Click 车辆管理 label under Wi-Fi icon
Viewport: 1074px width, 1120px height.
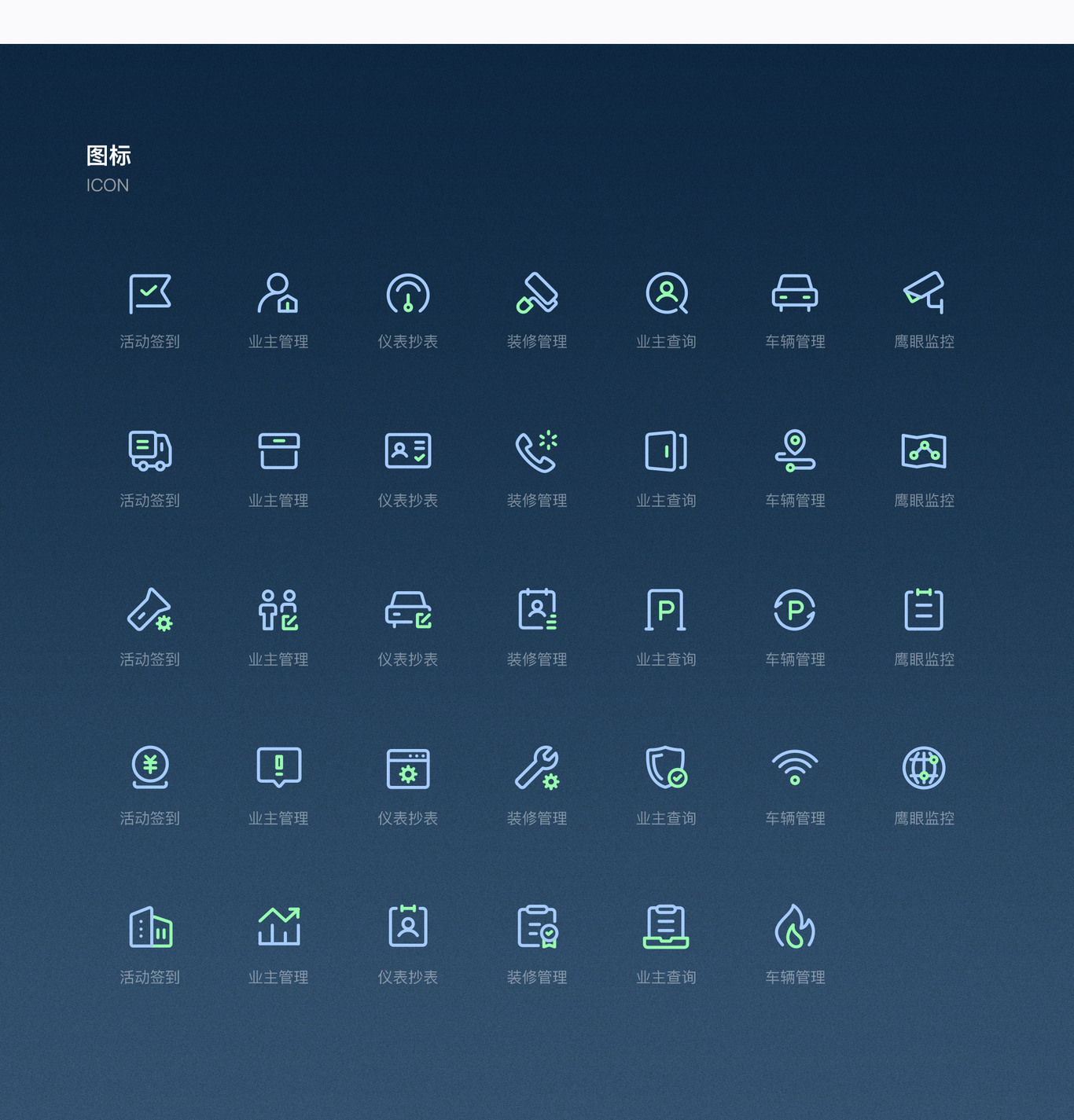(x=795, y=818)
